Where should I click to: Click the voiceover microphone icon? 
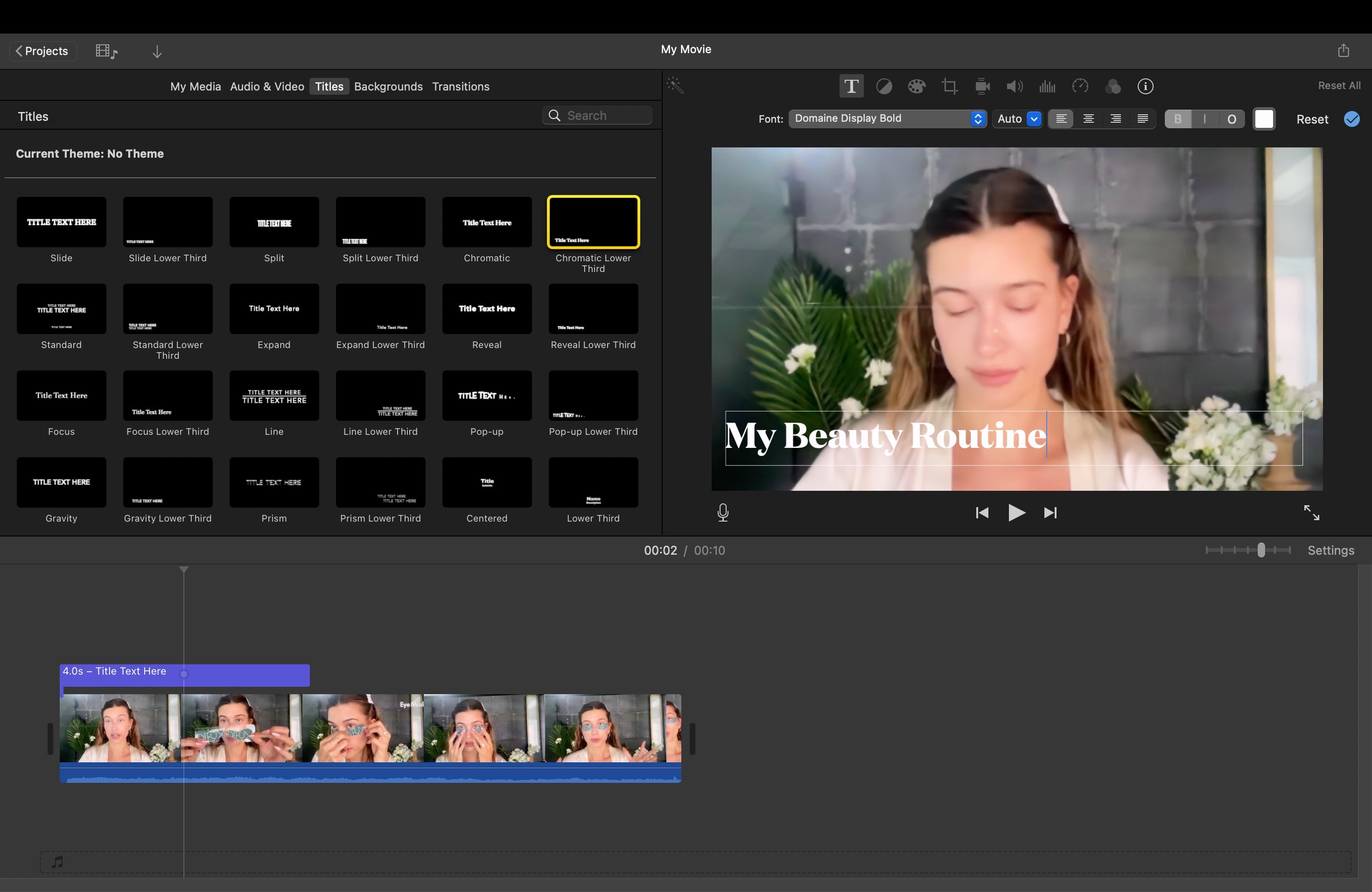(723, 512)
